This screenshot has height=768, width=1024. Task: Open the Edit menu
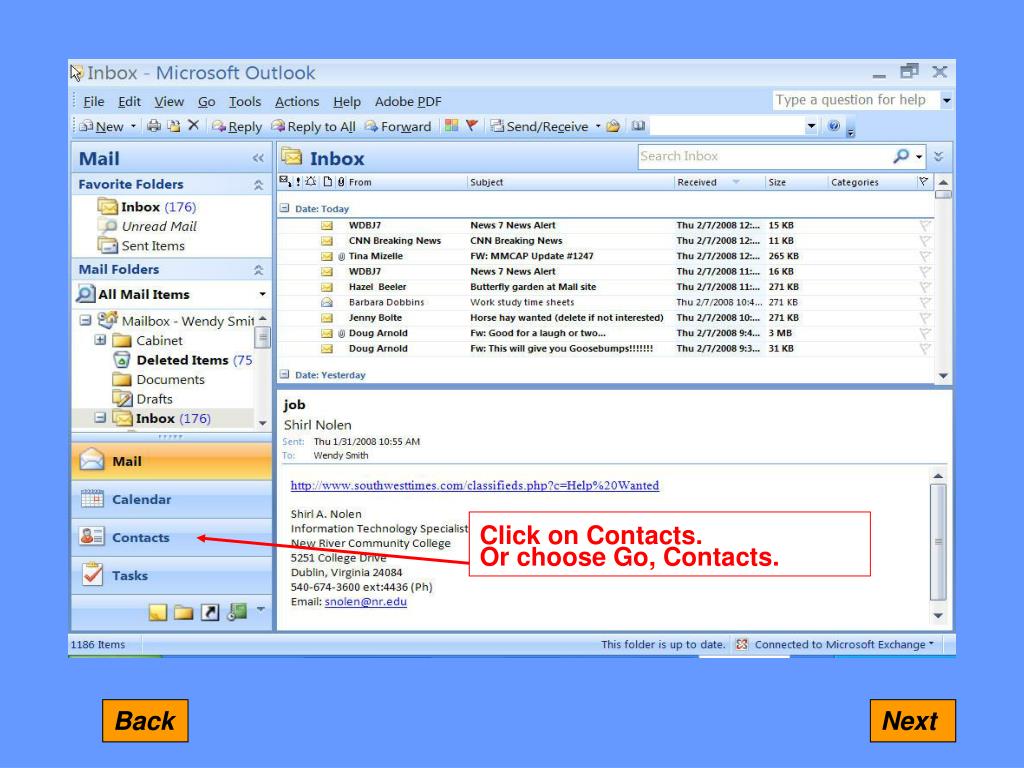(129, 102)
